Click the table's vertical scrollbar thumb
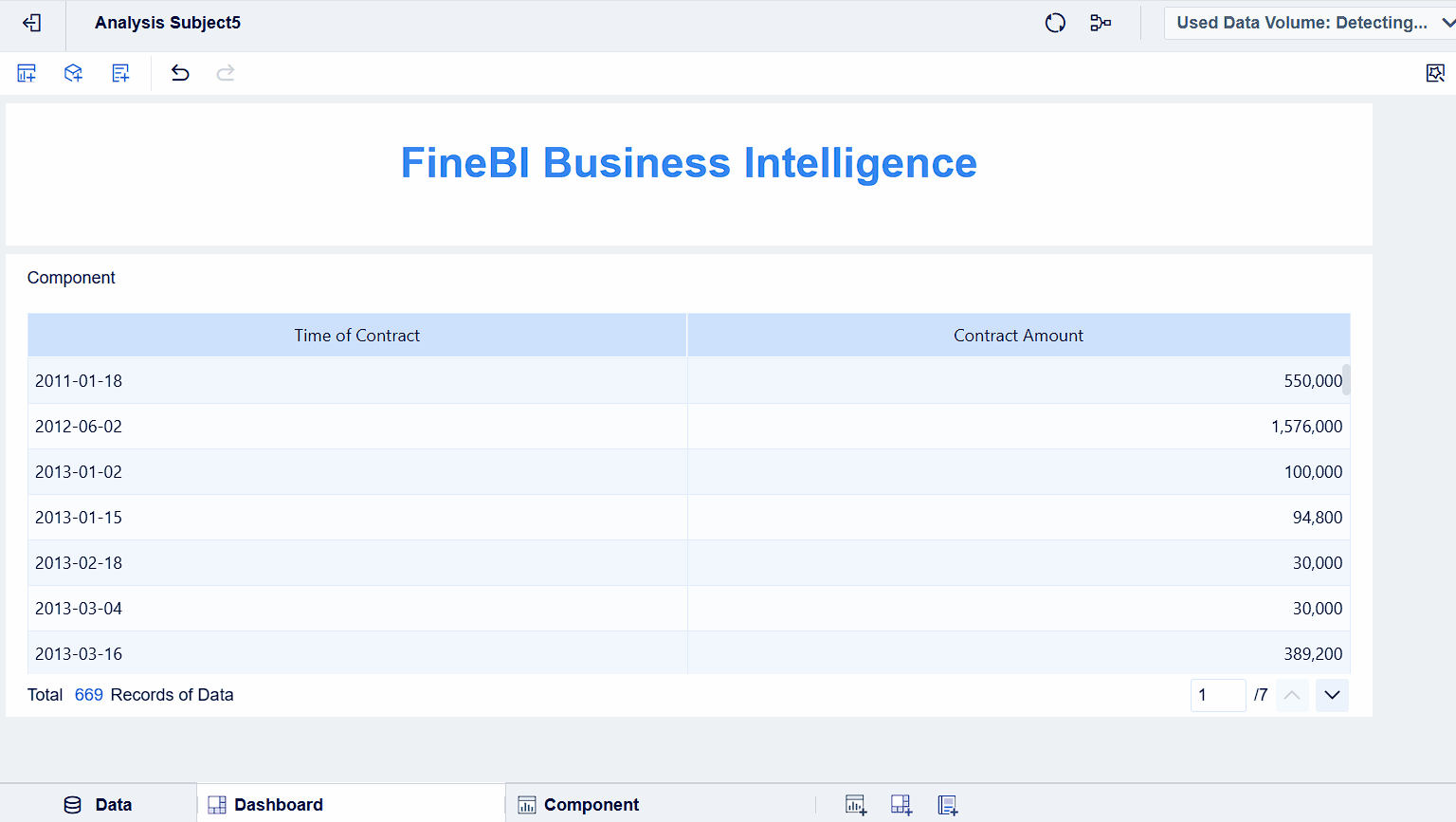Viewport: 1456px width, 822px height. click(x=1346, y=379)
